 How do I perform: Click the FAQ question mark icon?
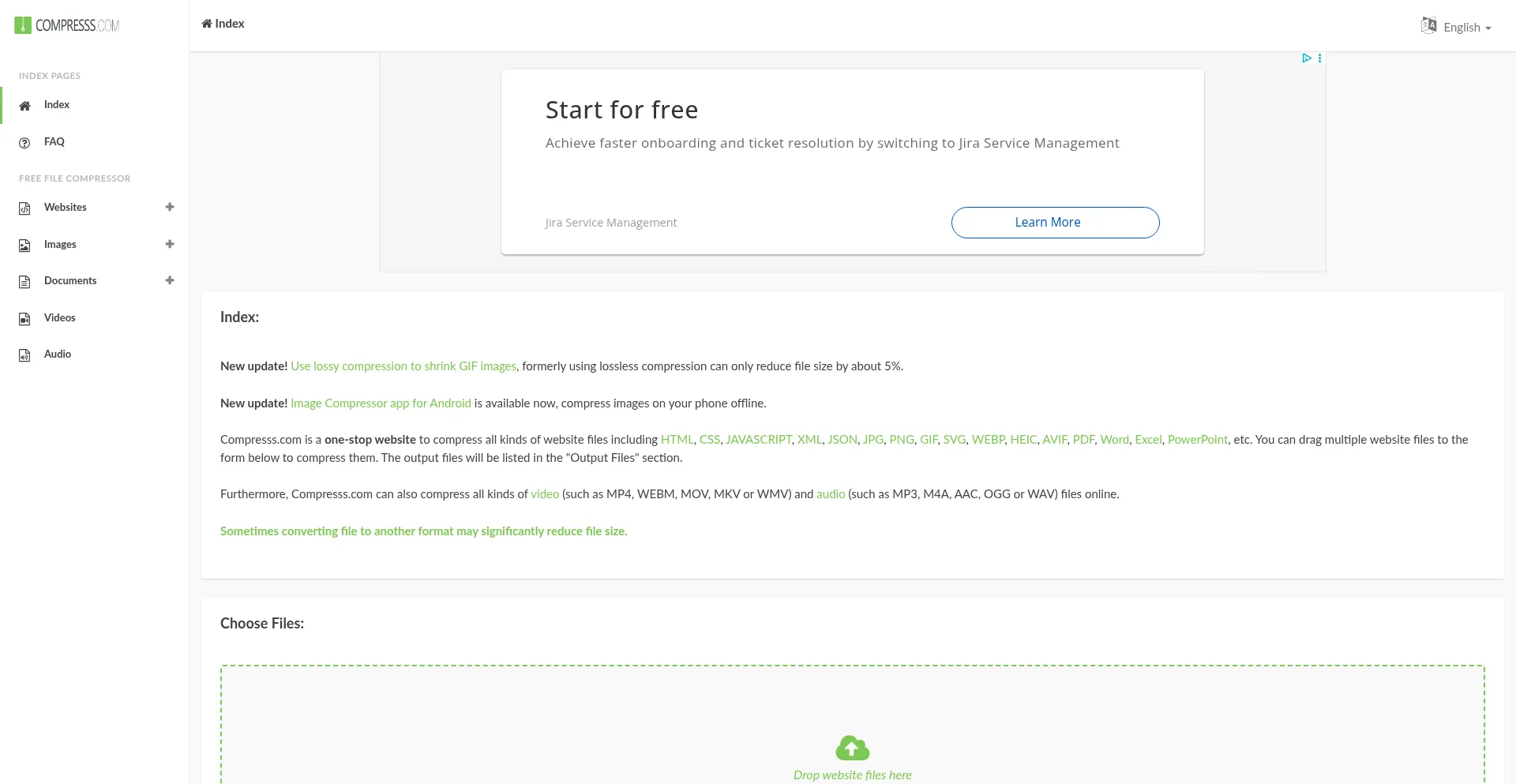[x=24, y=143]
